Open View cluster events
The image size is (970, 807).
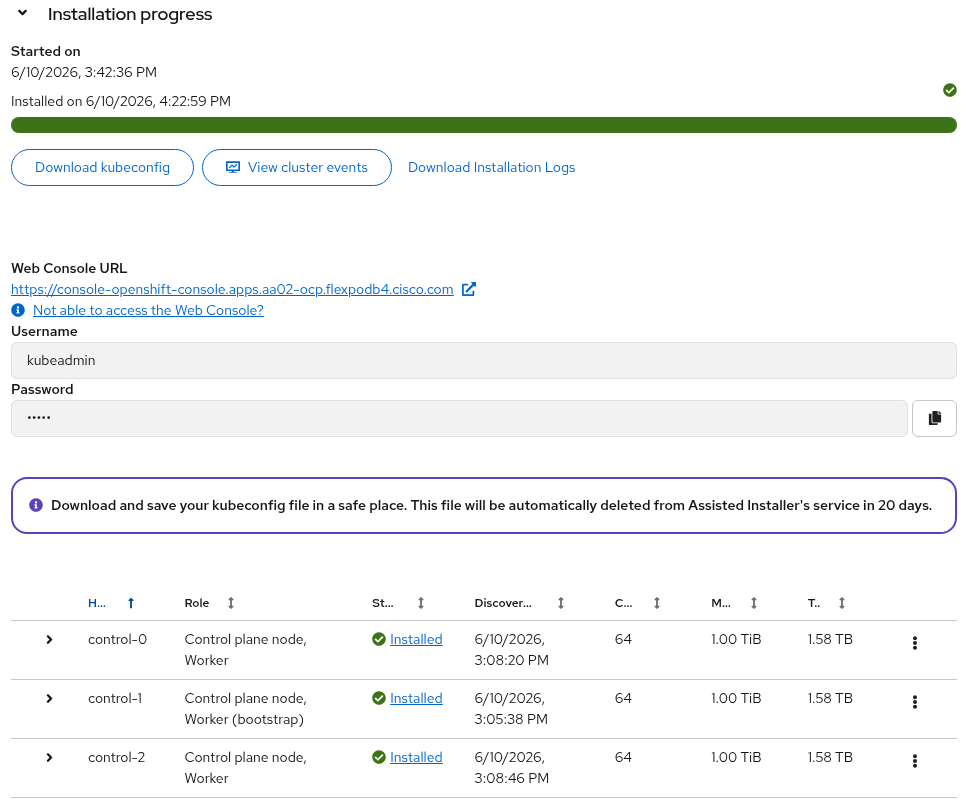pyautogui.click(x=297, y=168)
